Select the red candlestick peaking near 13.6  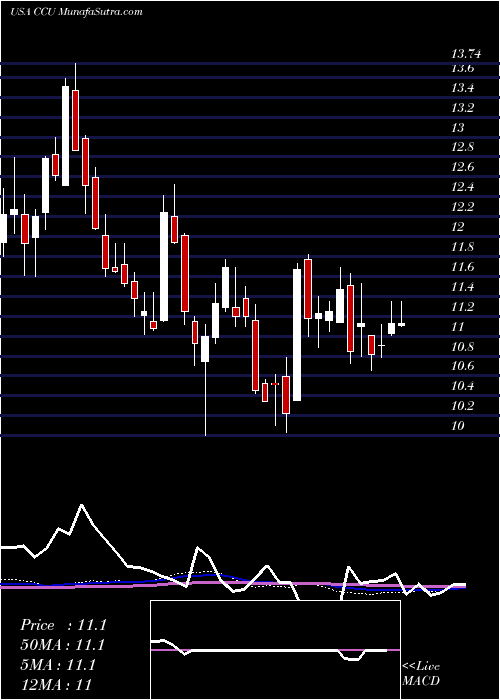pyautogui.click(x=75, y=120)
